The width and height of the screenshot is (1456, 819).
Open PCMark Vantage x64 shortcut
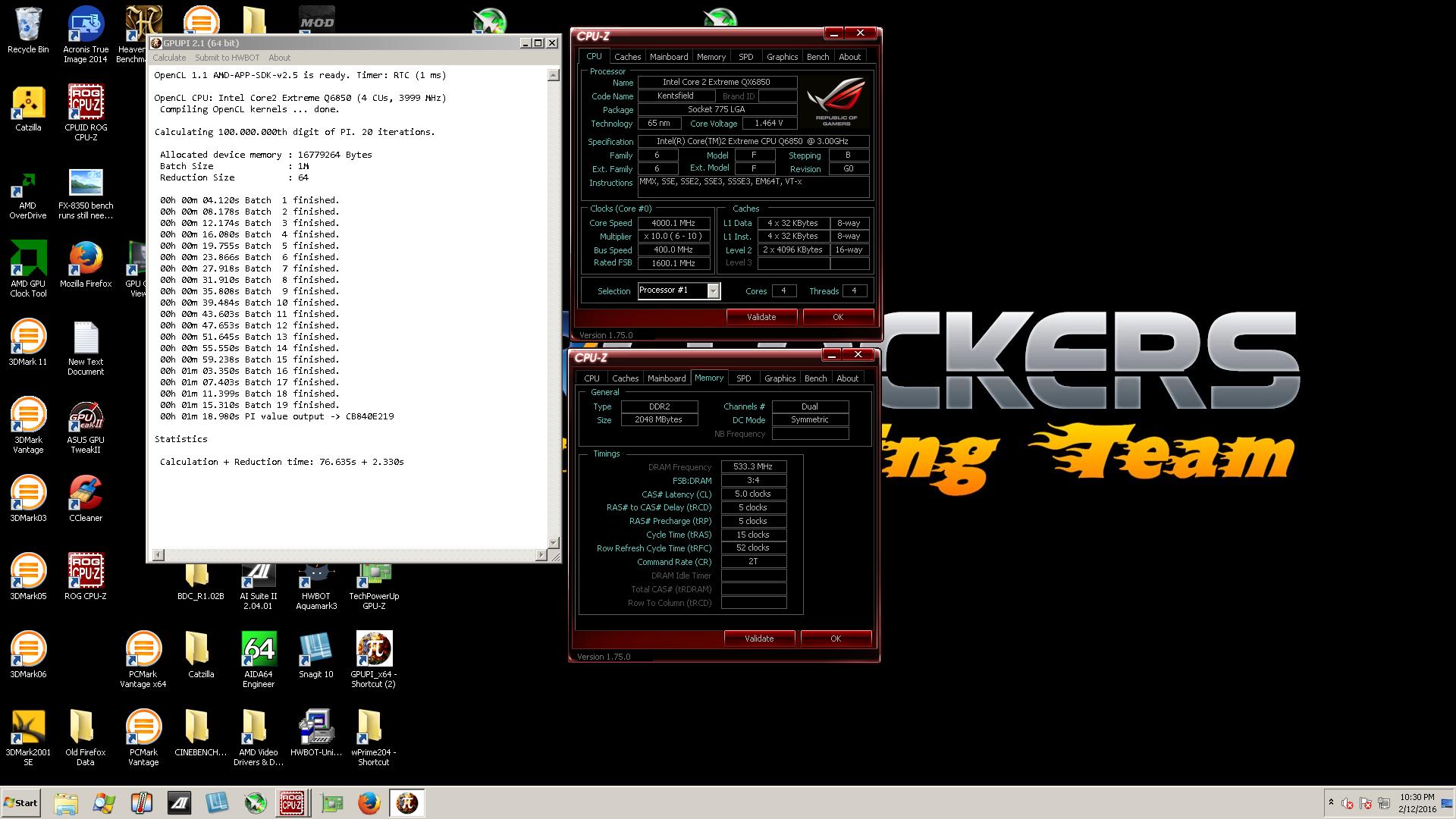click(x=143, y=660)
